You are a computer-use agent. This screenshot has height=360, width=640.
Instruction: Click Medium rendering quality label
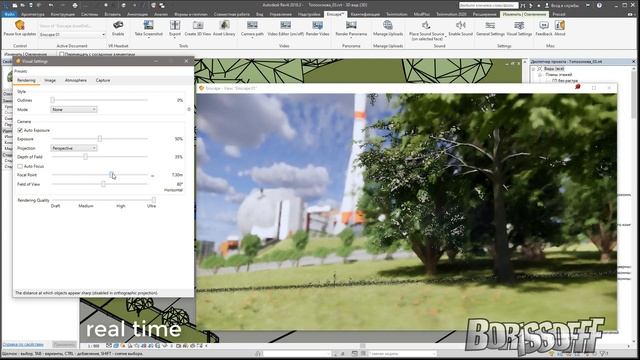pos(86,206)
